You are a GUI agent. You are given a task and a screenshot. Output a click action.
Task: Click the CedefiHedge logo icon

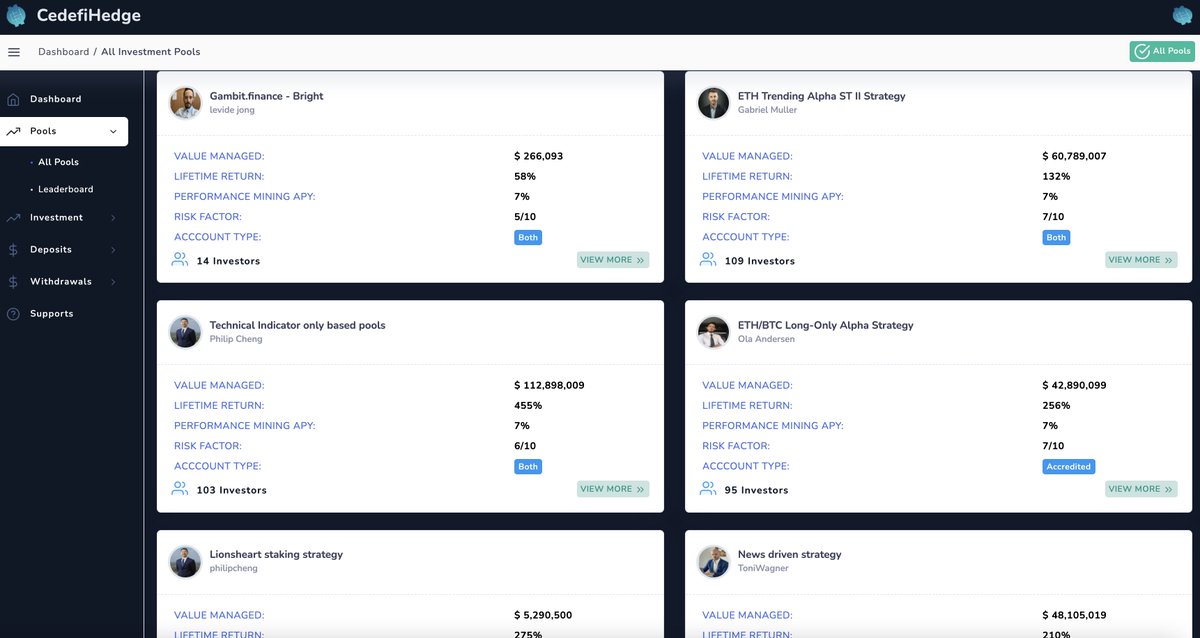pyautogui.click(x=16, y=15)
